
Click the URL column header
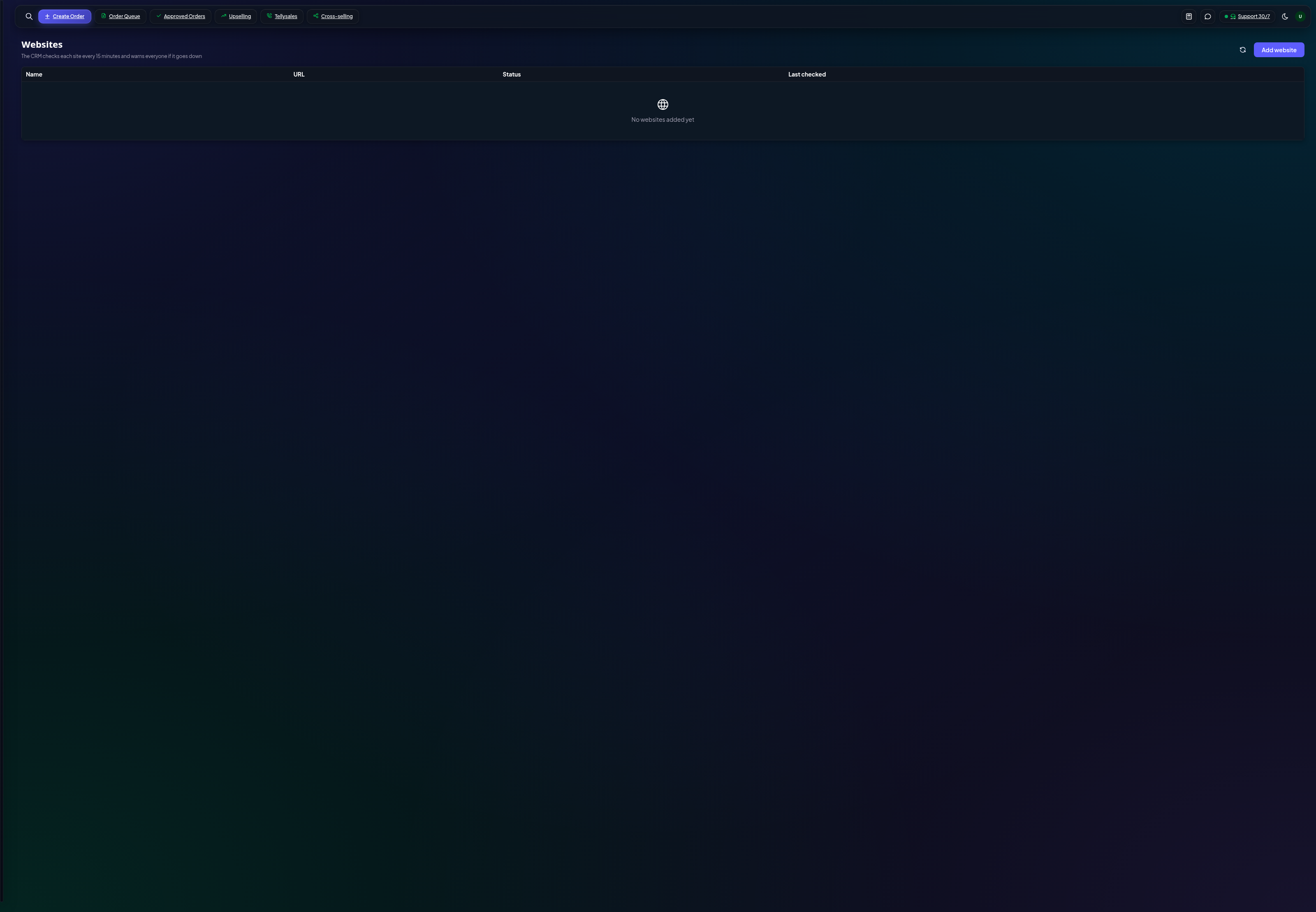[x=299, y=74]
